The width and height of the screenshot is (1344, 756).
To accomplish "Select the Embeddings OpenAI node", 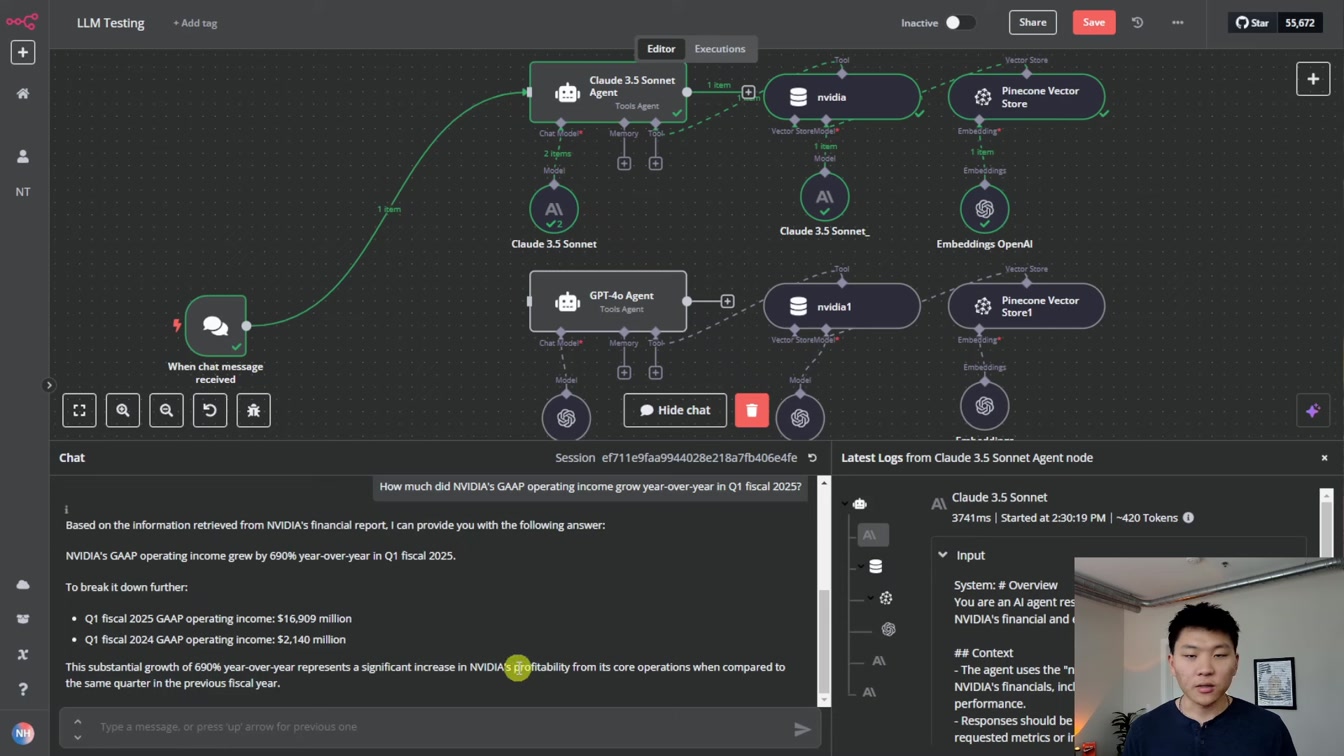I will (985, 209).
